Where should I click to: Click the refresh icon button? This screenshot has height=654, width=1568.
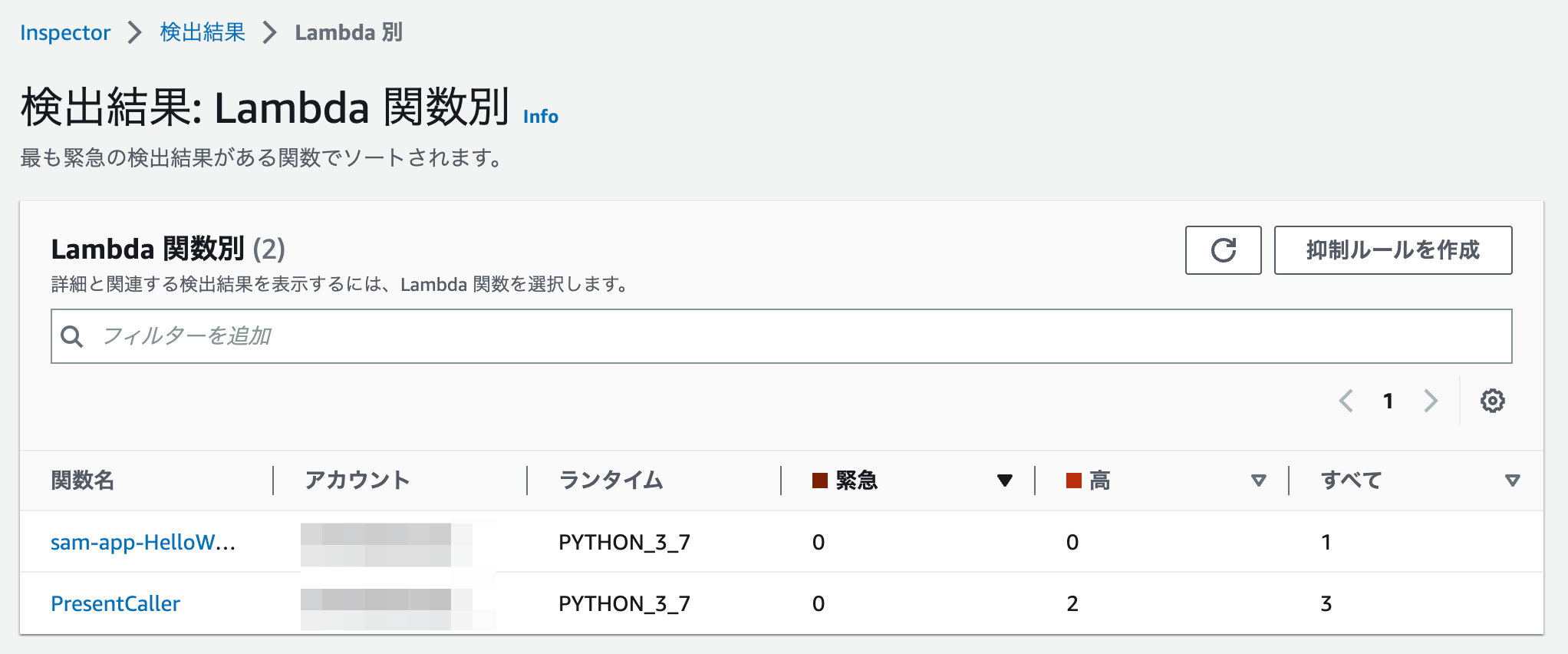(1223, 250)
